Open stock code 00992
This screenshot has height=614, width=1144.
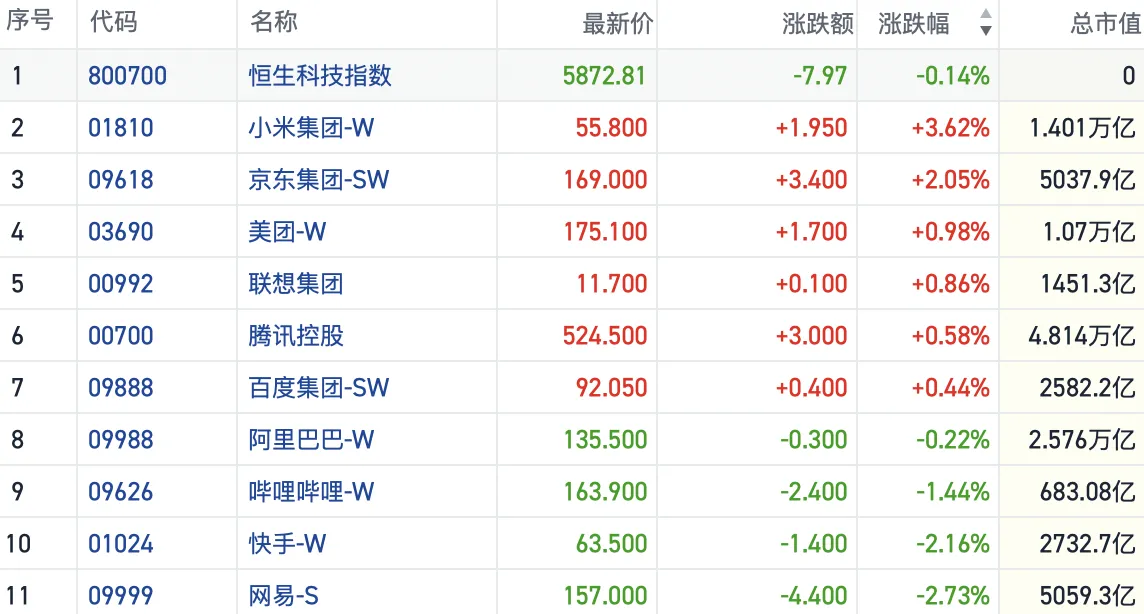(121, 284)
